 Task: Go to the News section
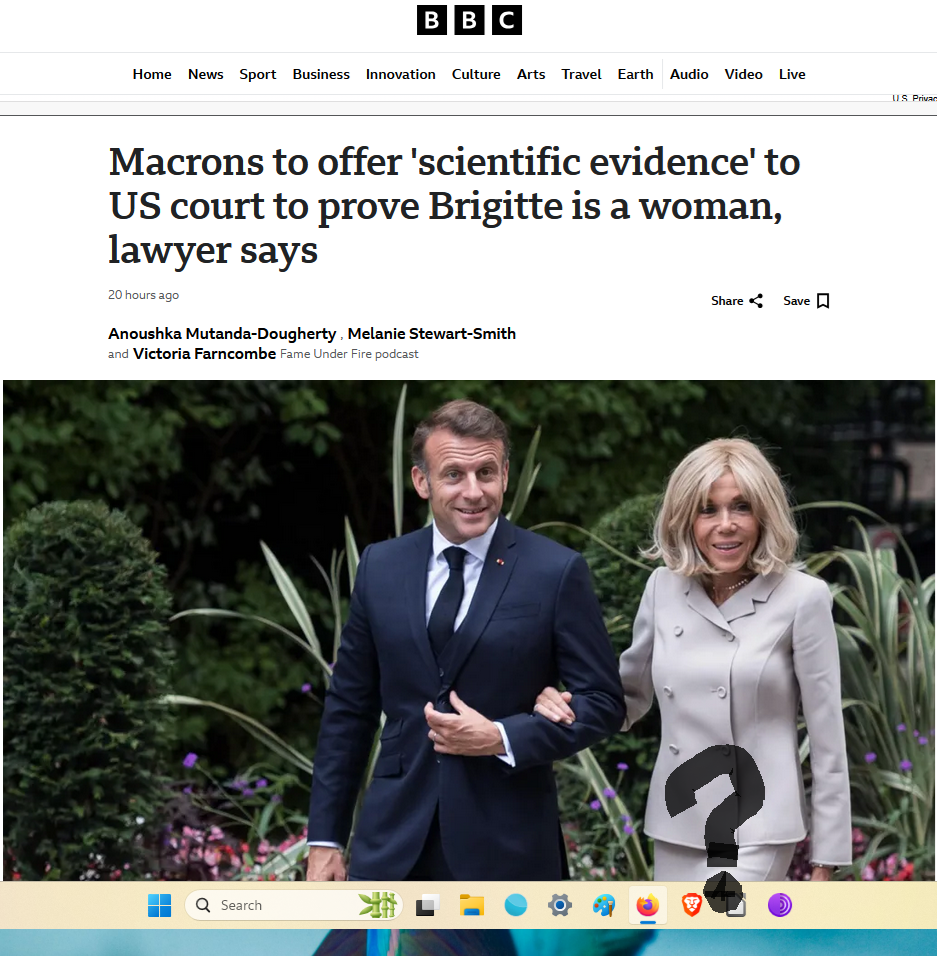coord(206,74)
